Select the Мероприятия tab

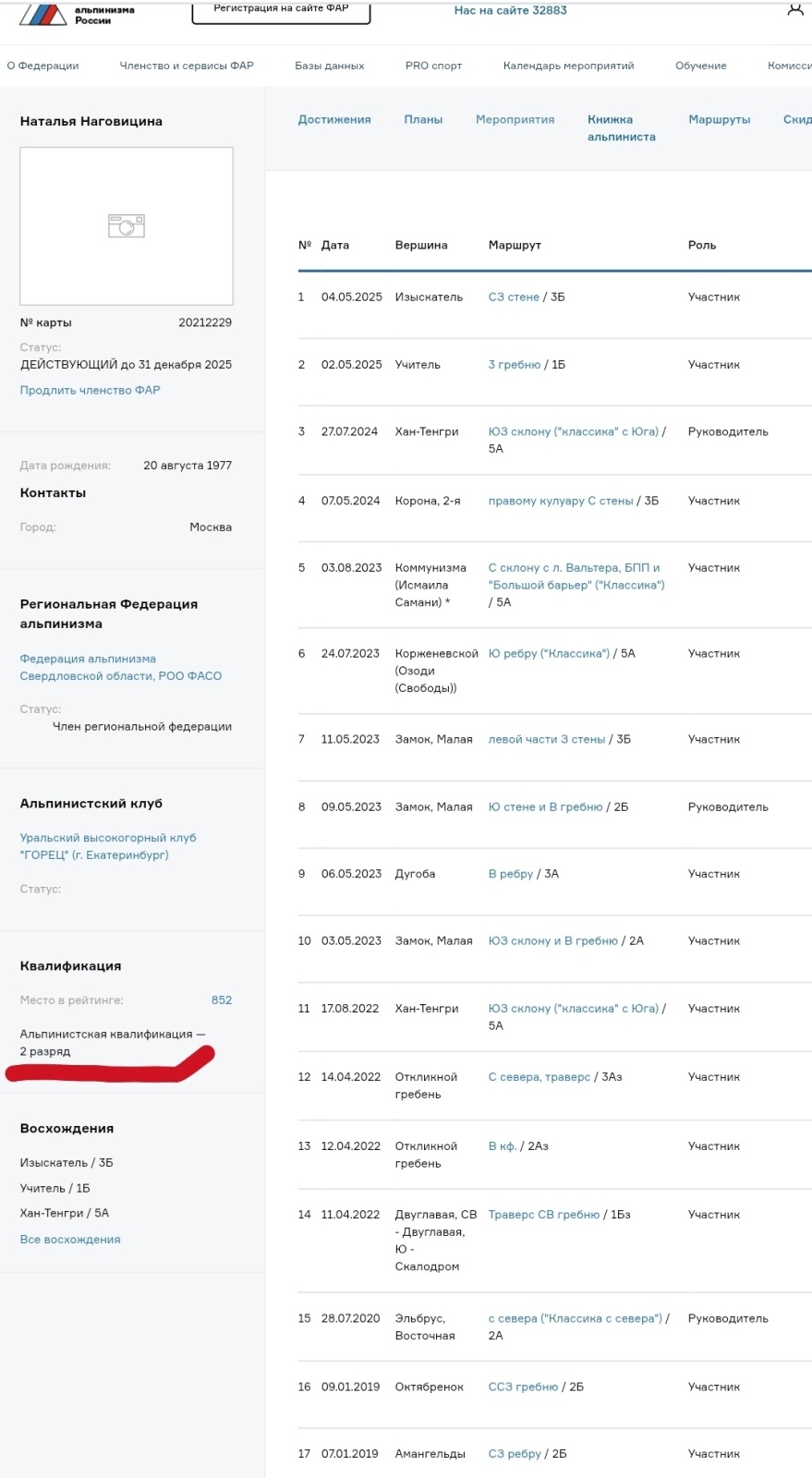[515, 119]
